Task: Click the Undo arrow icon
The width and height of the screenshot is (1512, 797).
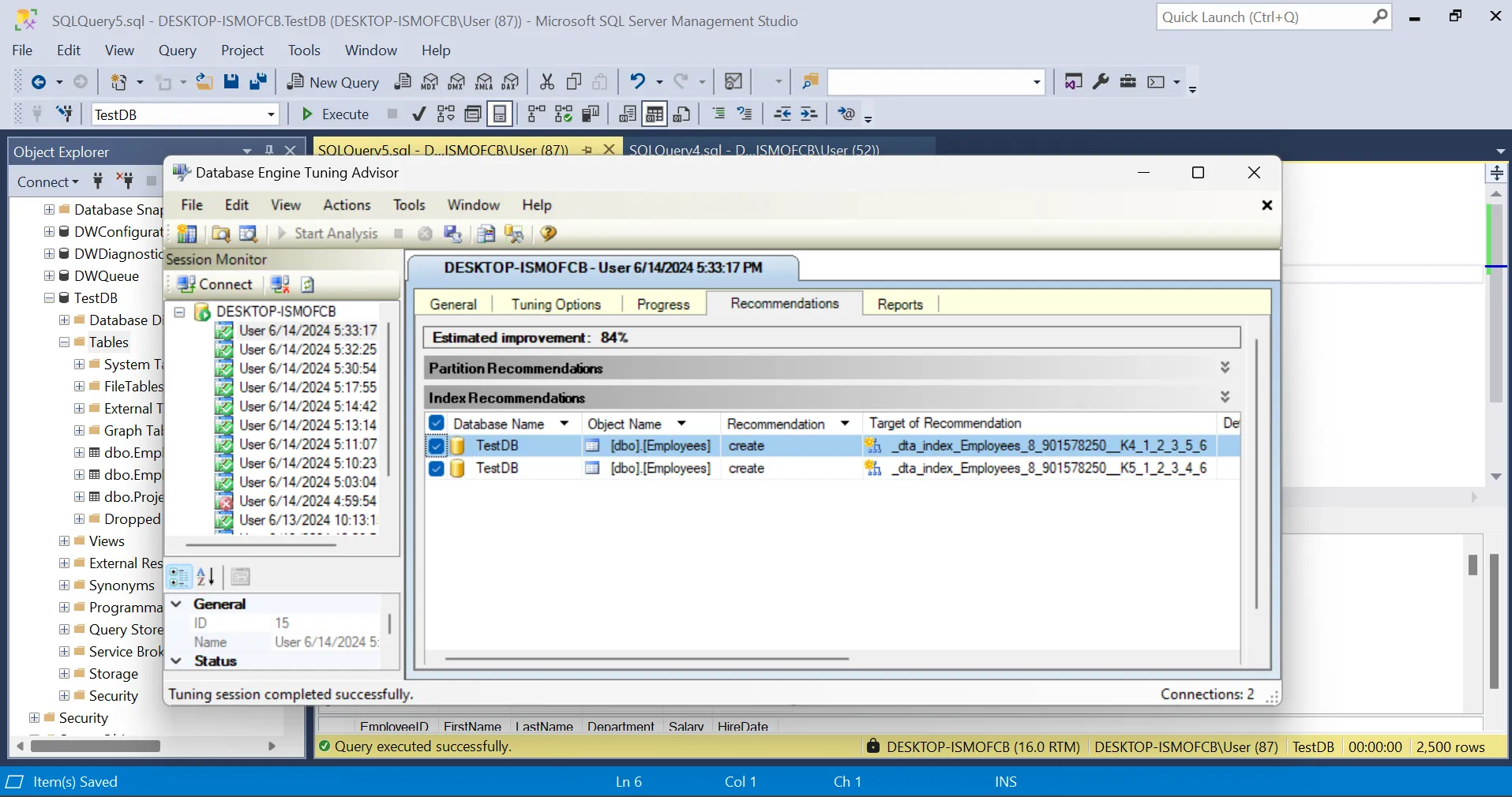Action: (638, 81)
